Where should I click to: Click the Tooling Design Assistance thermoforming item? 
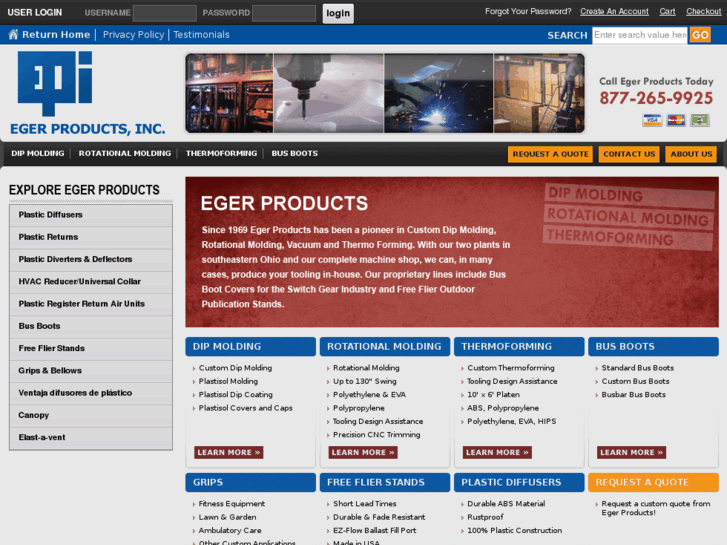512,381
